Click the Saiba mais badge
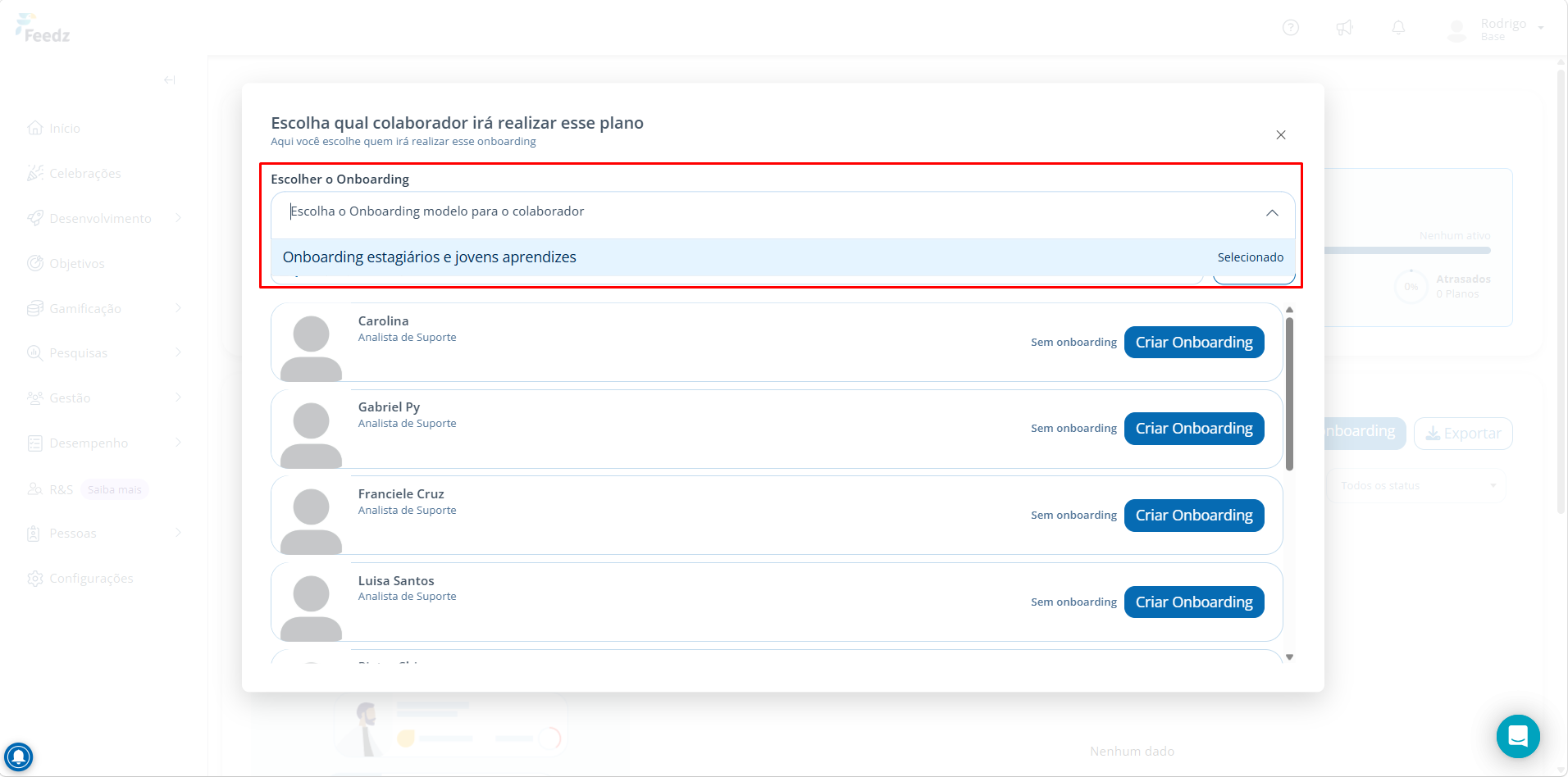This screenshot has height=777, width=1568. [115, 490]
